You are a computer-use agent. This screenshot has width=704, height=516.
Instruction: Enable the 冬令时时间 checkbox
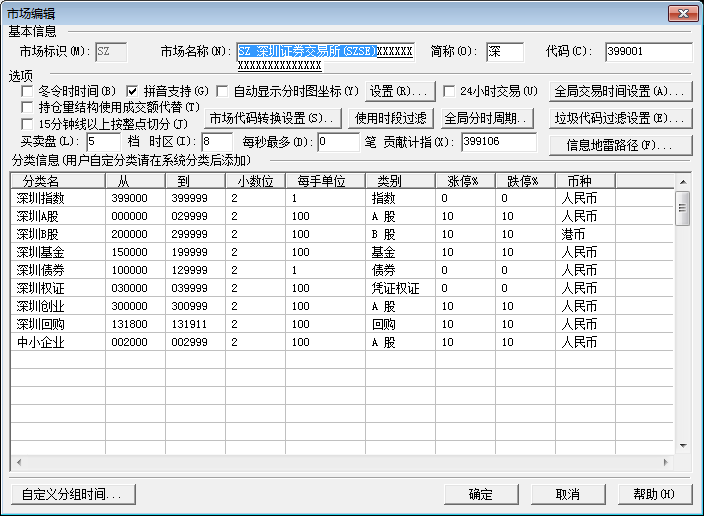point(28,91)
